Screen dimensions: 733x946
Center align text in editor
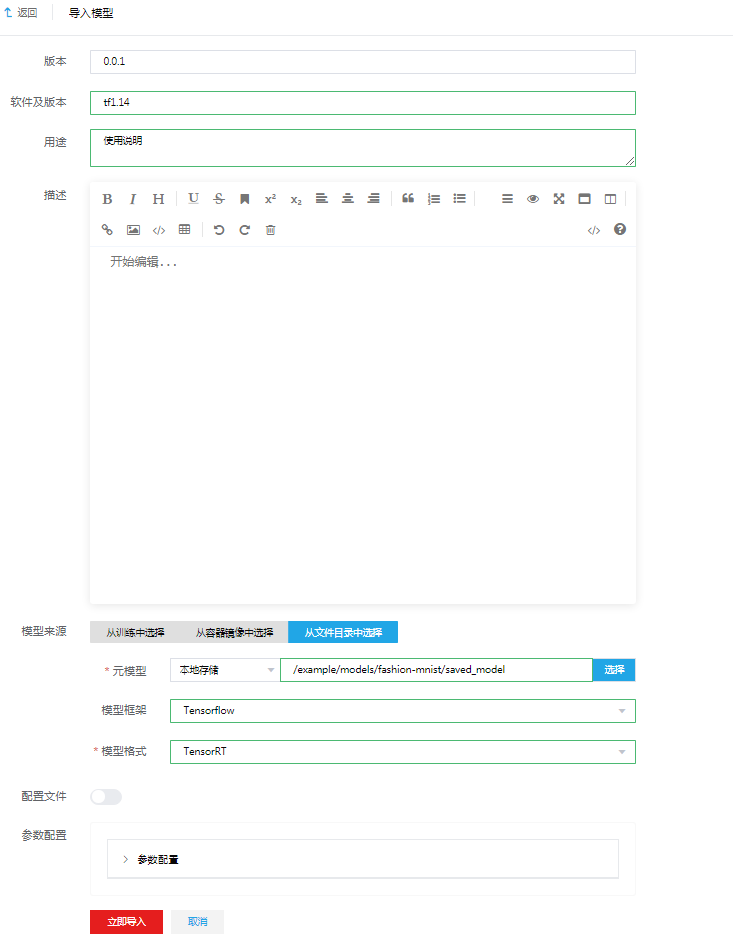click(347, 198)
